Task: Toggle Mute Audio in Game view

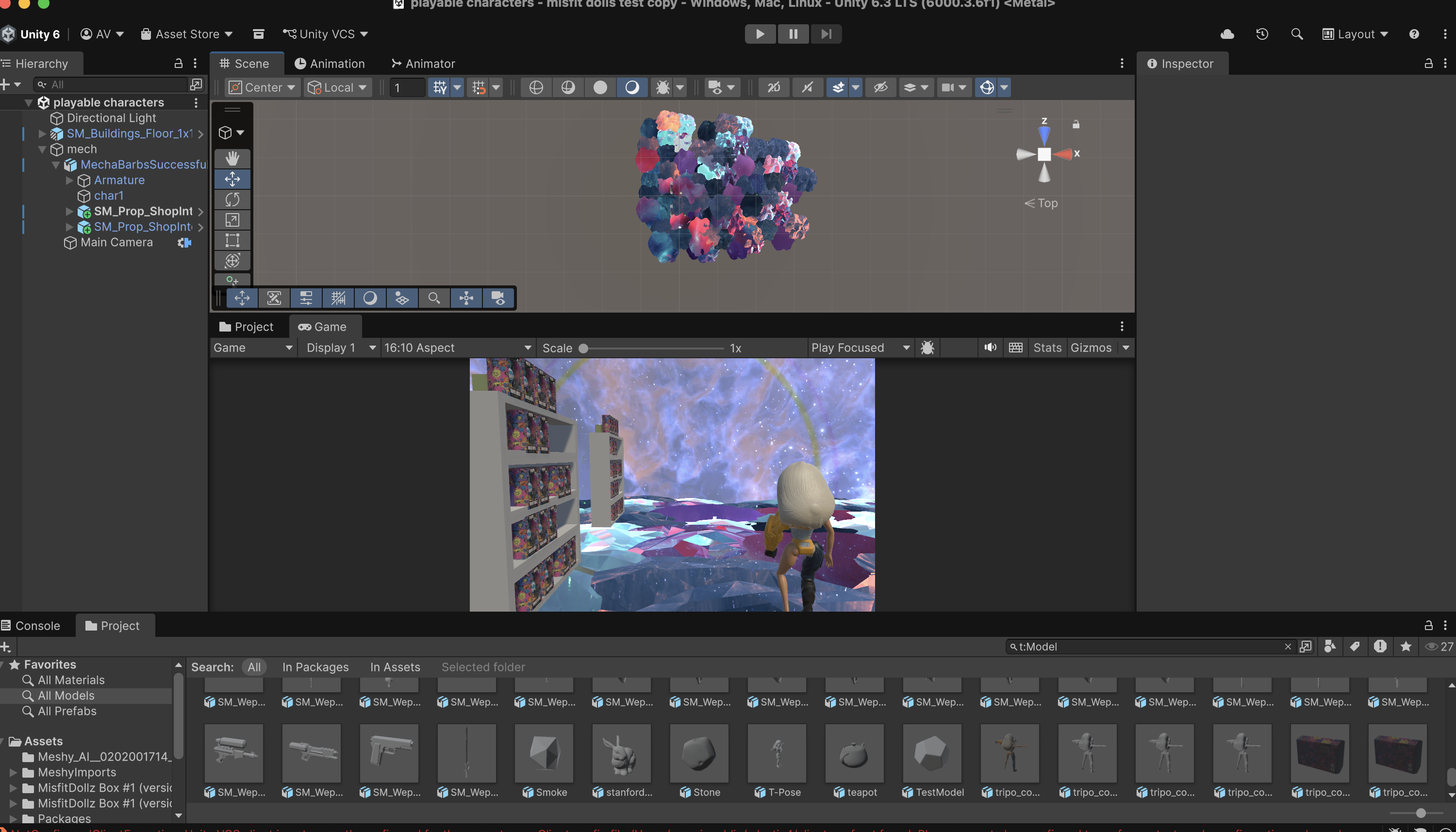Action: coord(990,348)
